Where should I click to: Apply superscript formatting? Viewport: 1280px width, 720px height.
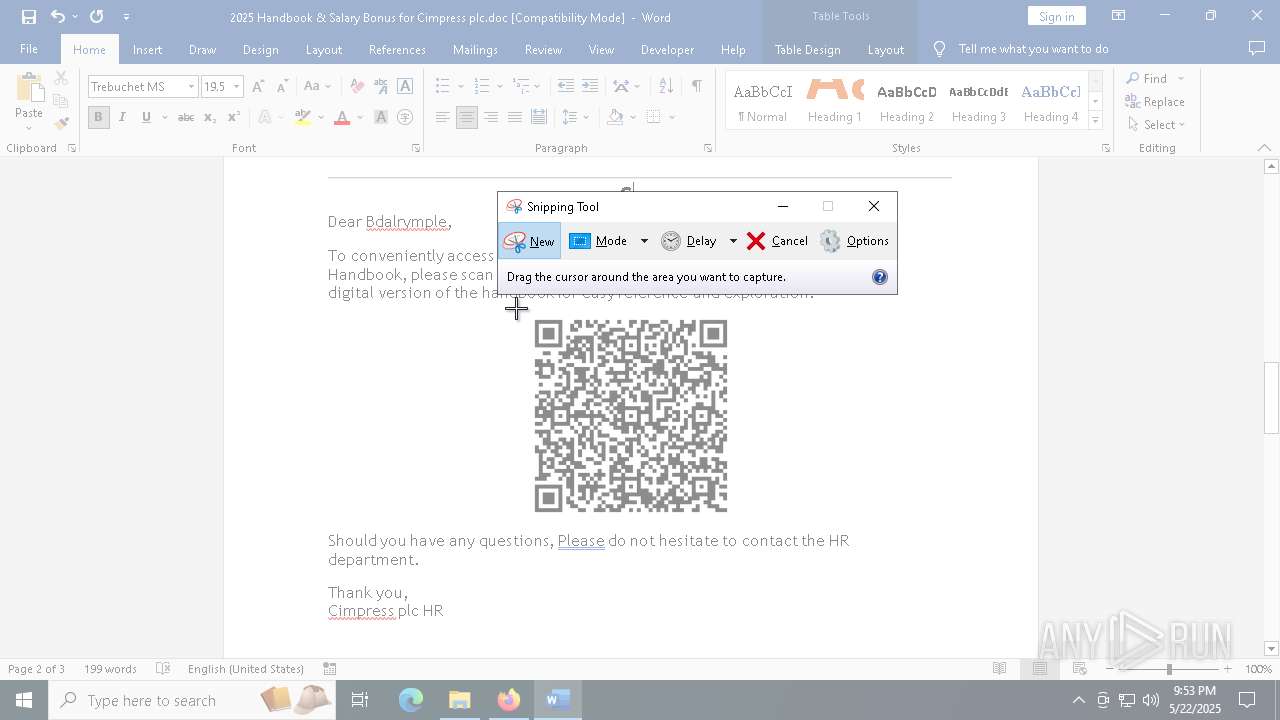coord(233,117)
